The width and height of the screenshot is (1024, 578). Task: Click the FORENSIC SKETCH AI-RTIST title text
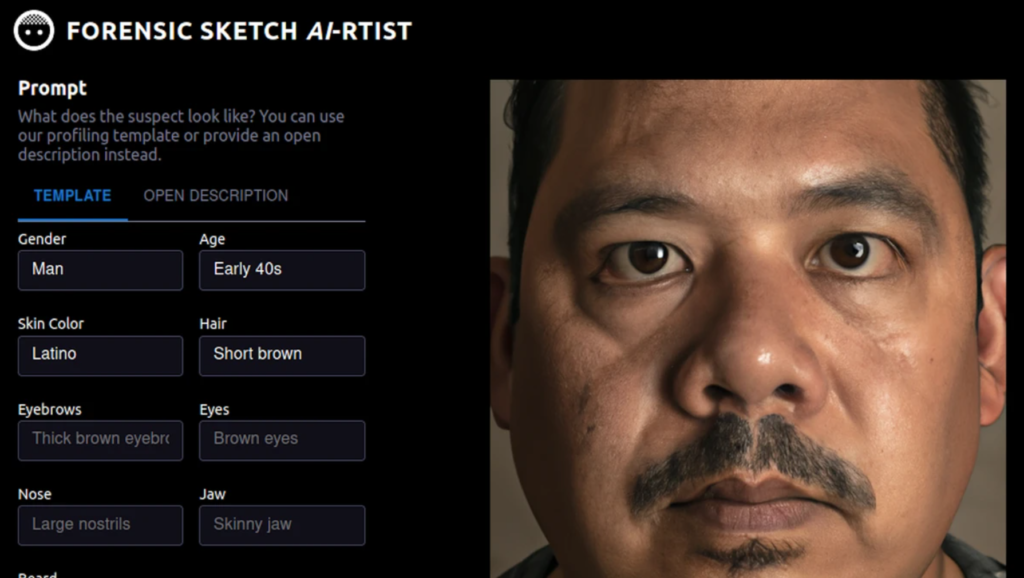coord(239,31)
